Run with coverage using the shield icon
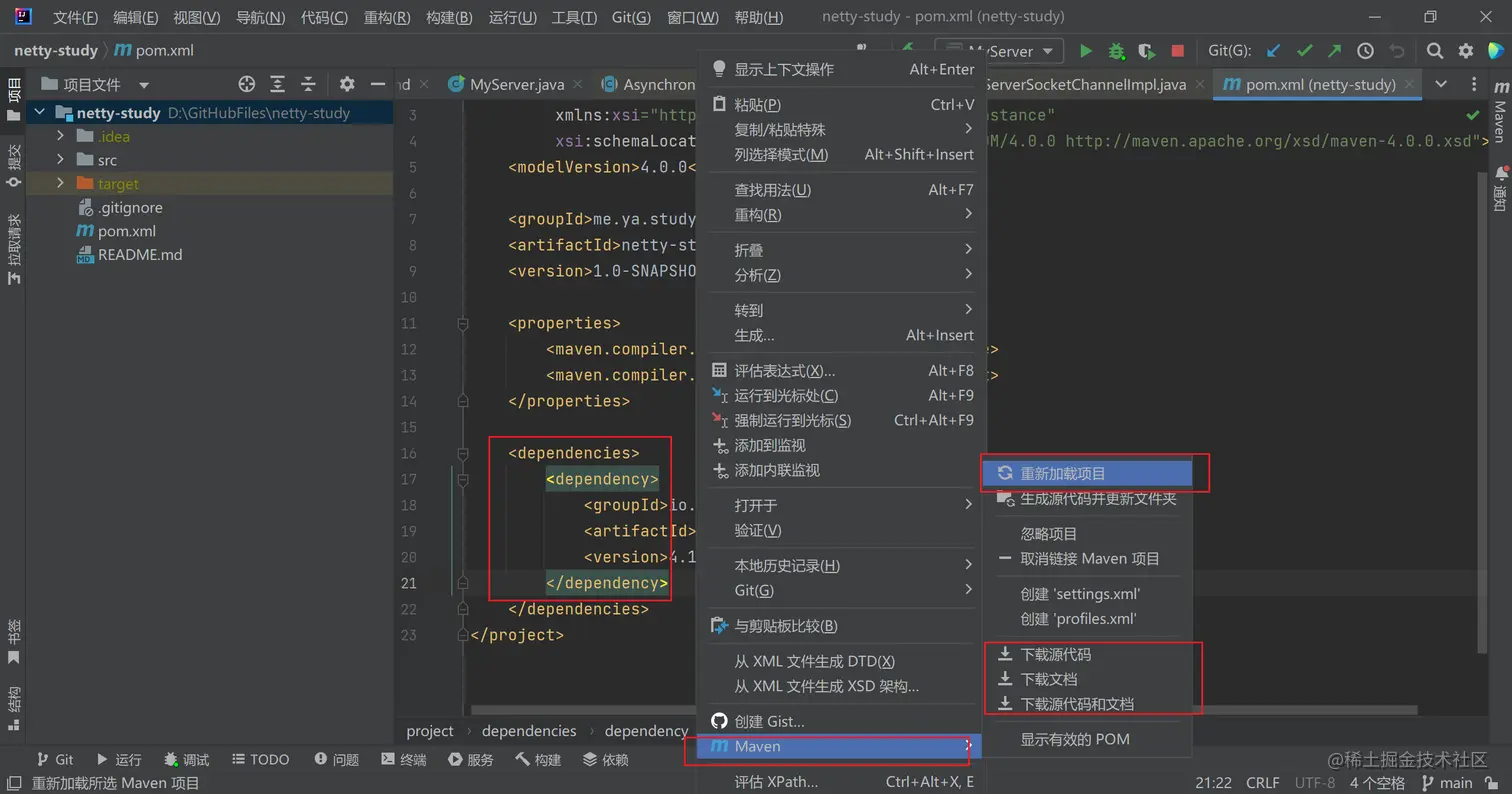The image size is (1512, 794). click(1147, 51)
